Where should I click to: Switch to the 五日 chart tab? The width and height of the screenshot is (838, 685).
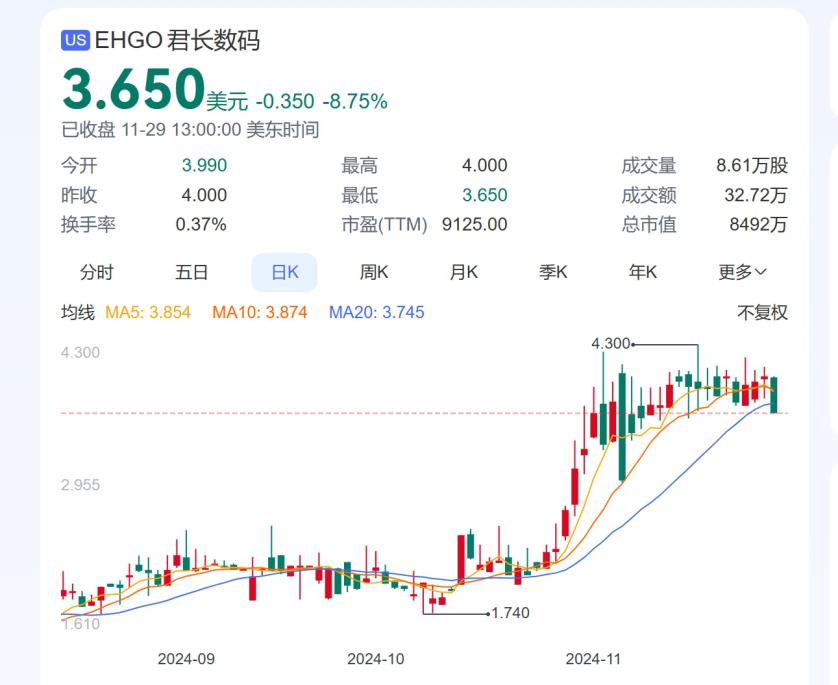click(191, 273)
